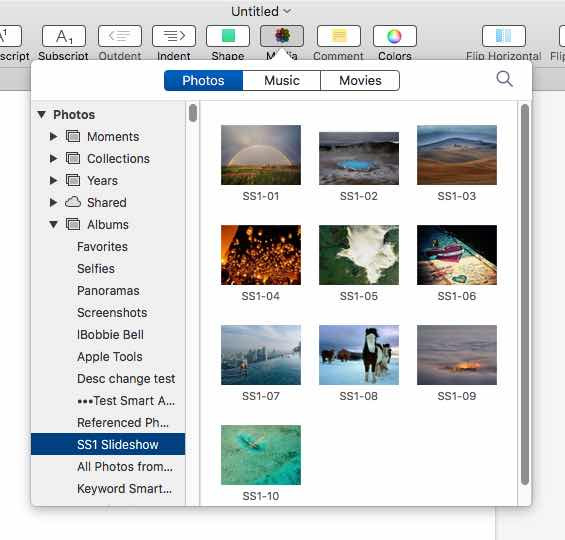
Task: Click the Collections label in sidebar
Action: click(x=119, y=159)
